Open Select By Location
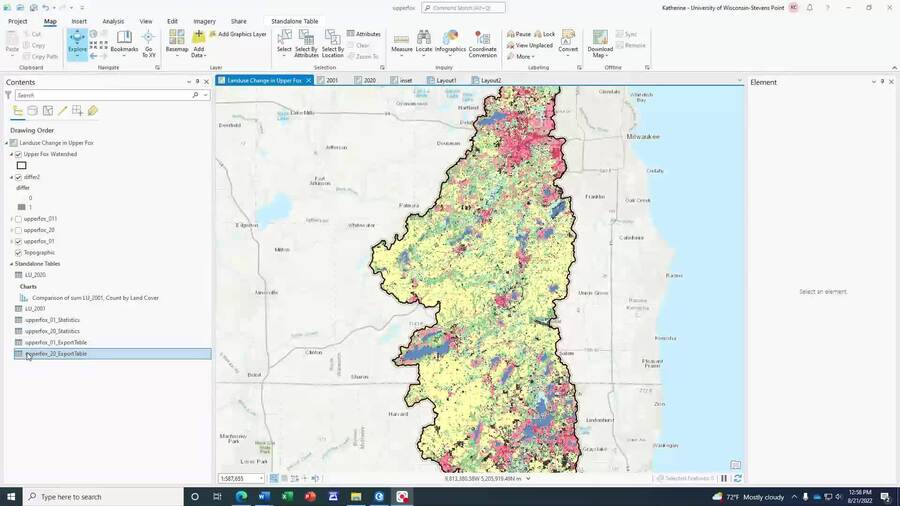The width and height of the screenshot is (900, 506). point(332,44)
